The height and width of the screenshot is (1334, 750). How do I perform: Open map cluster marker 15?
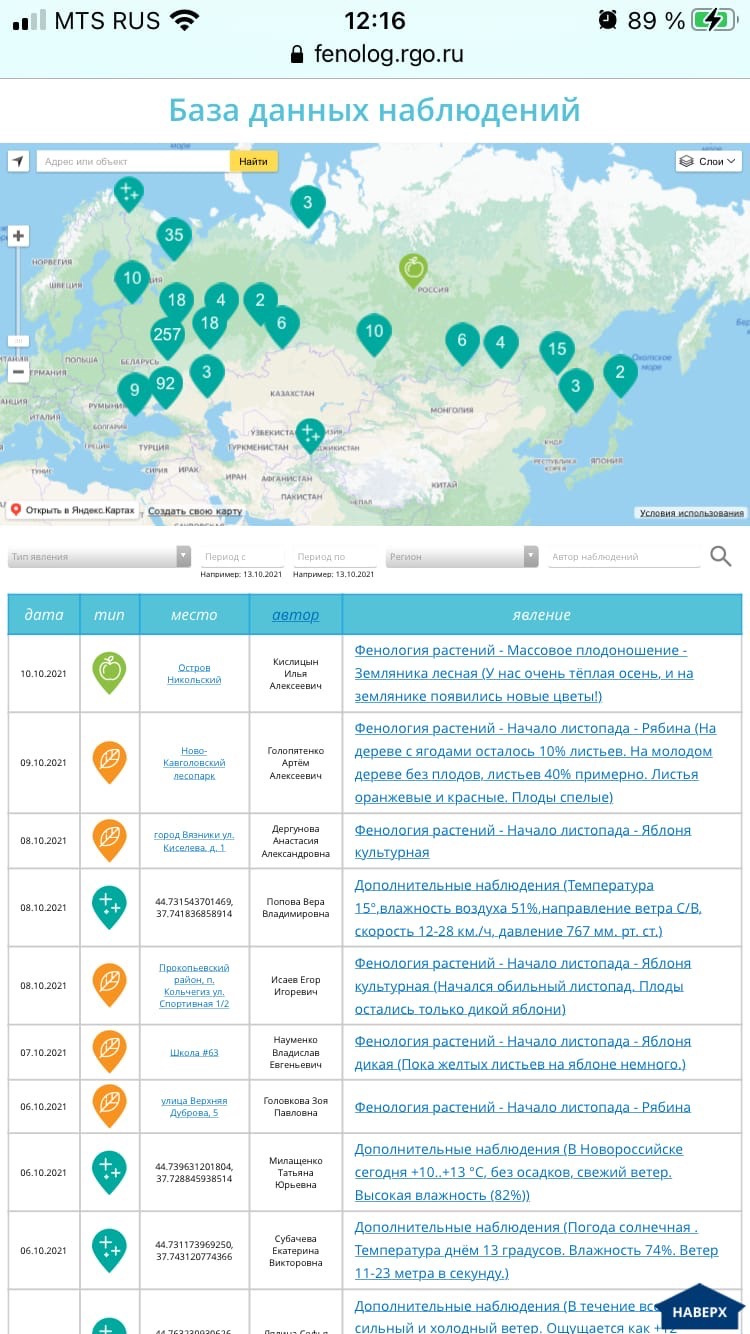[557, 350]
